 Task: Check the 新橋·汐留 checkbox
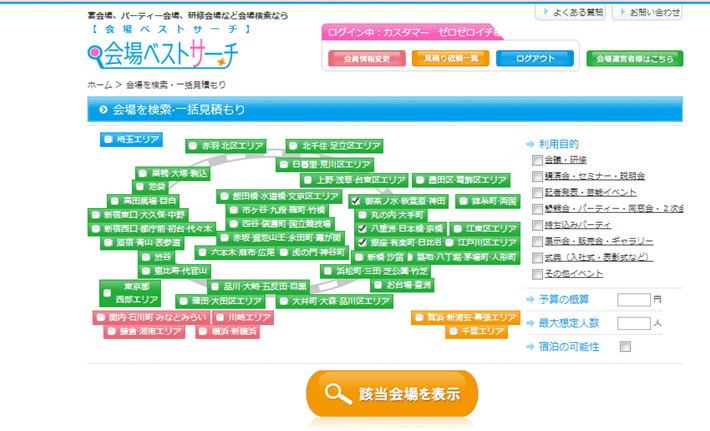click(359, 257)
